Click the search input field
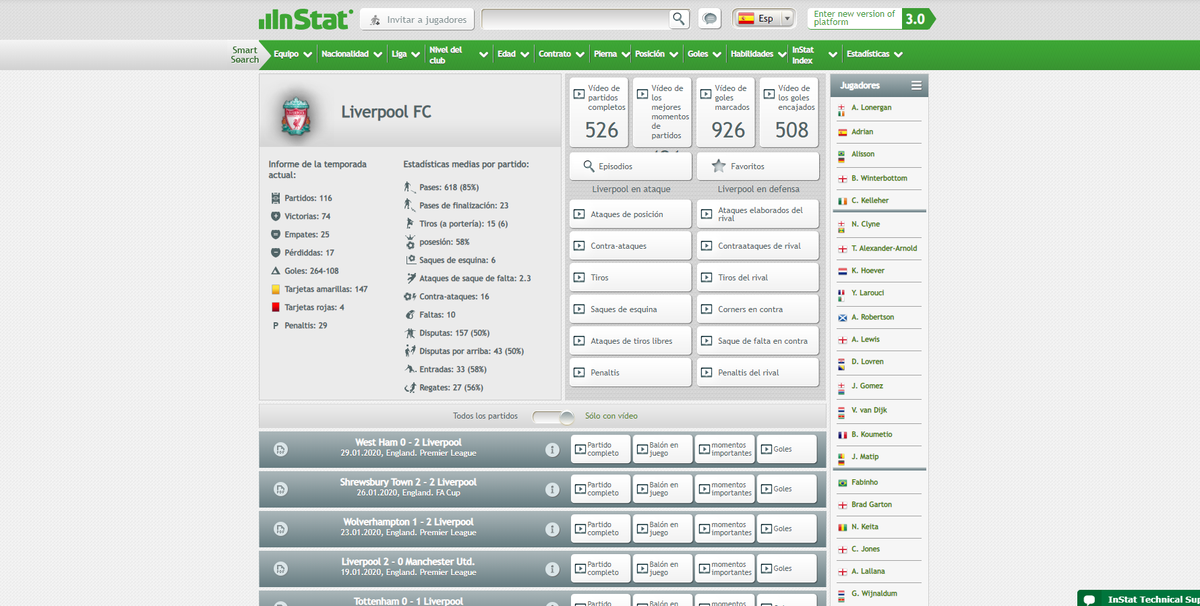This screenshot has width=1200, height=606. [575, 19]
